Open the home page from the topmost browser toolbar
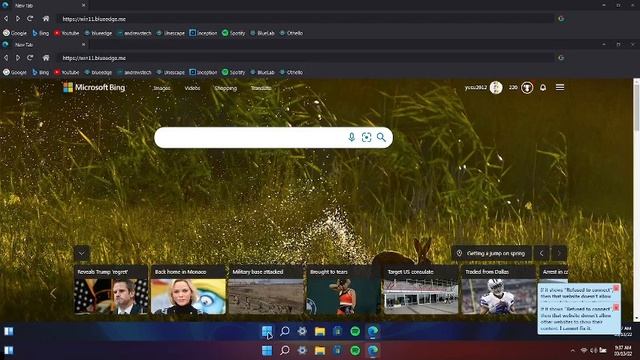This screenshot has height=360, width=640. tap(46, 19)
